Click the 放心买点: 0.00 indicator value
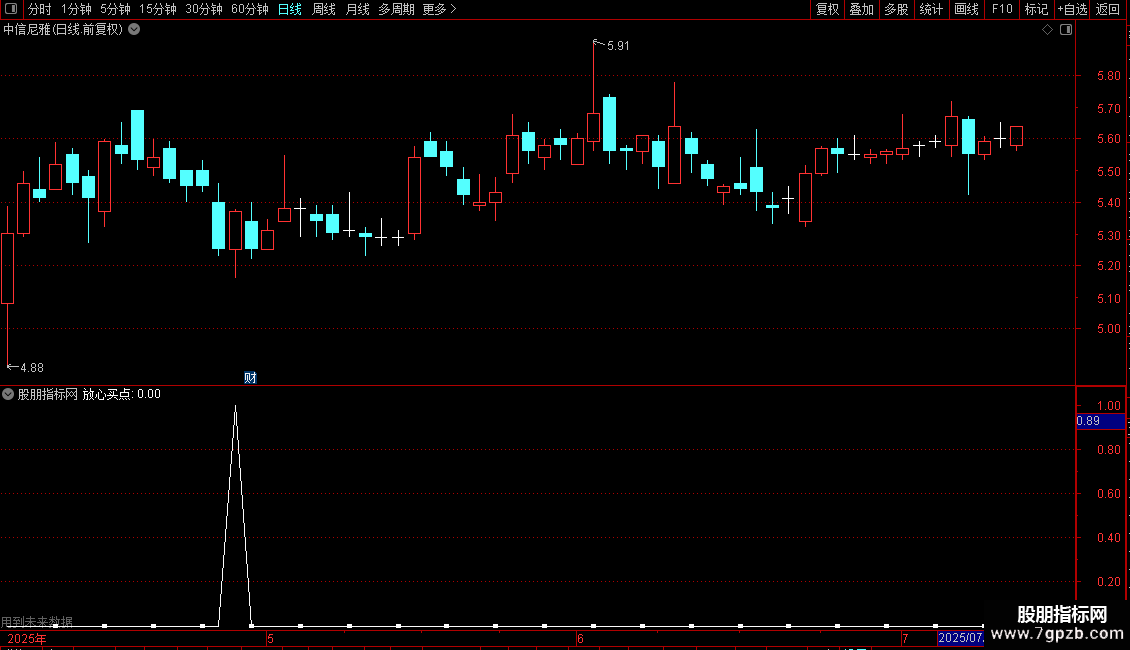Screen dimensions: 1130x650 pos(122,394)
